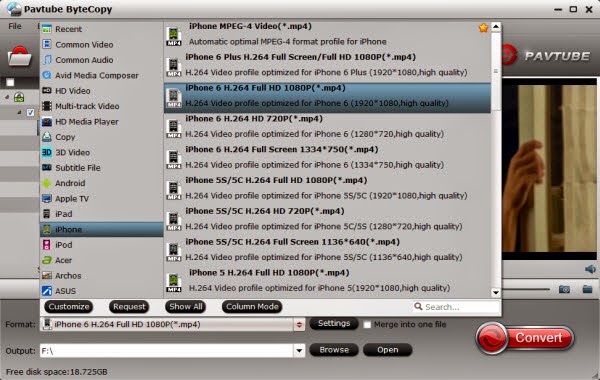Click the snapshot camera icon under preview
The height and width of the screenshot is (380, 600).
564,289
